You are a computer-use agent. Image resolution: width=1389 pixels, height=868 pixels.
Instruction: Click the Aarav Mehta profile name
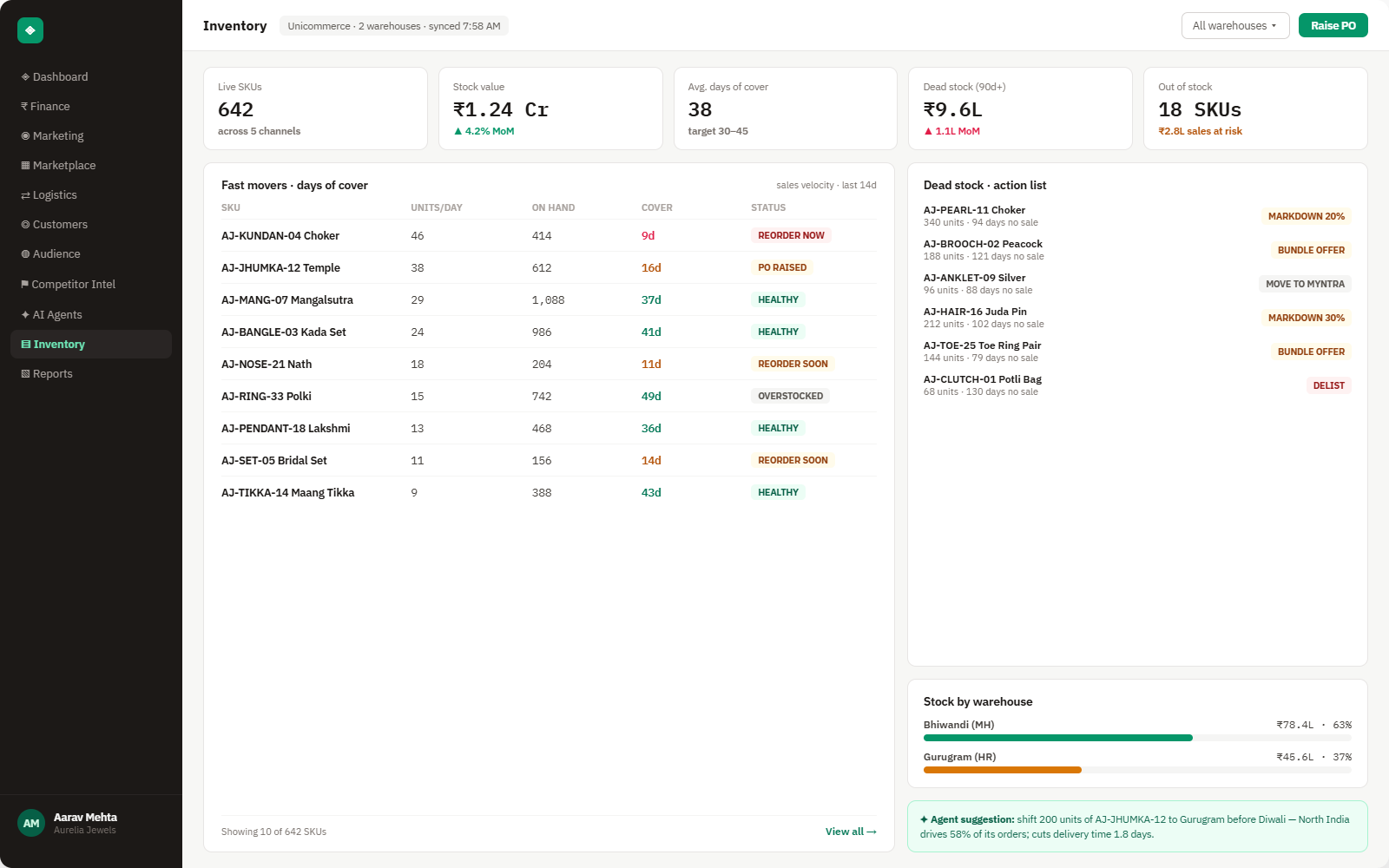pyautogui.click(x=85, y=818)
